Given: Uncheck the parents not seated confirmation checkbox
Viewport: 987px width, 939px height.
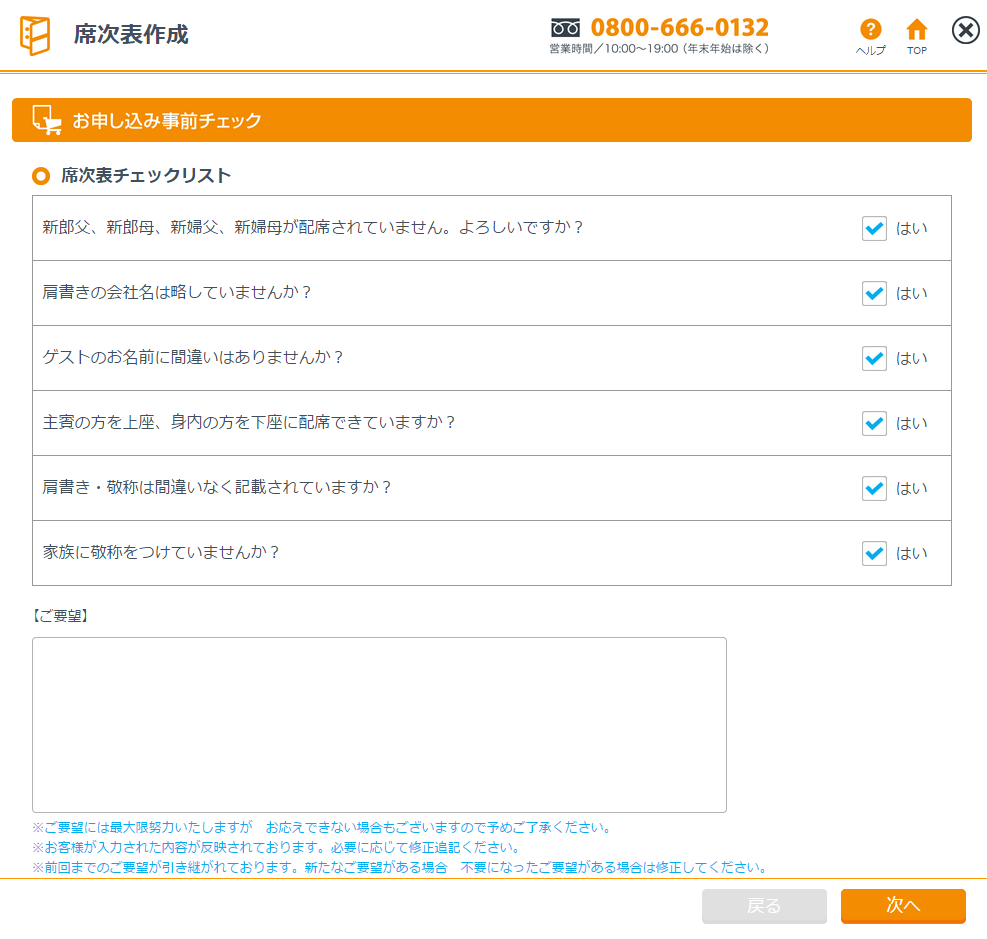Looking at the screenshot, I should (874, 228).
